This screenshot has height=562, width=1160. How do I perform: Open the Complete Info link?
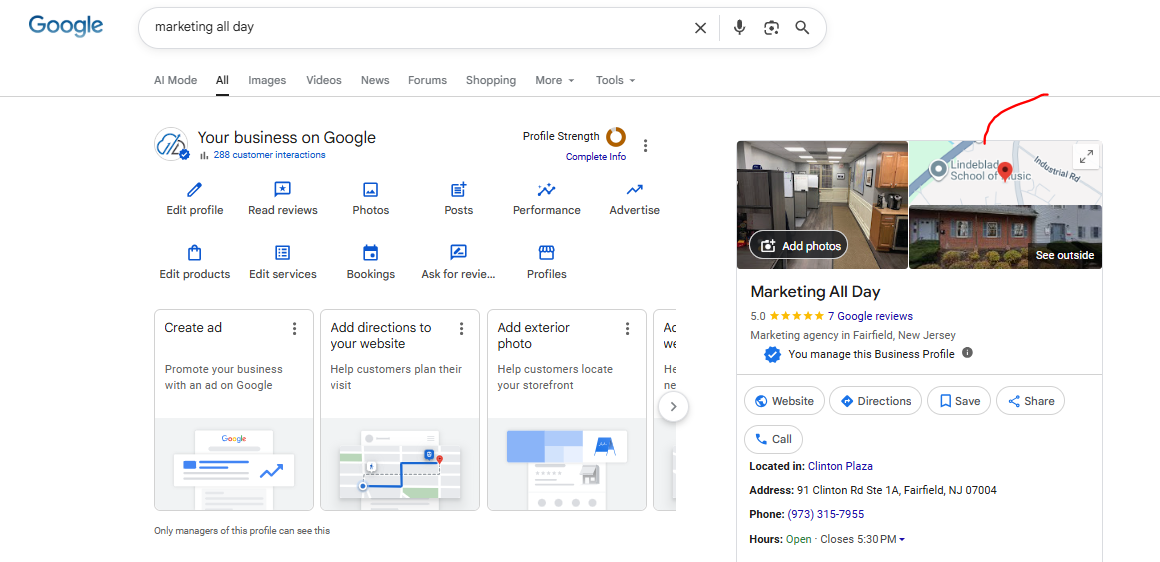[596, 157]
